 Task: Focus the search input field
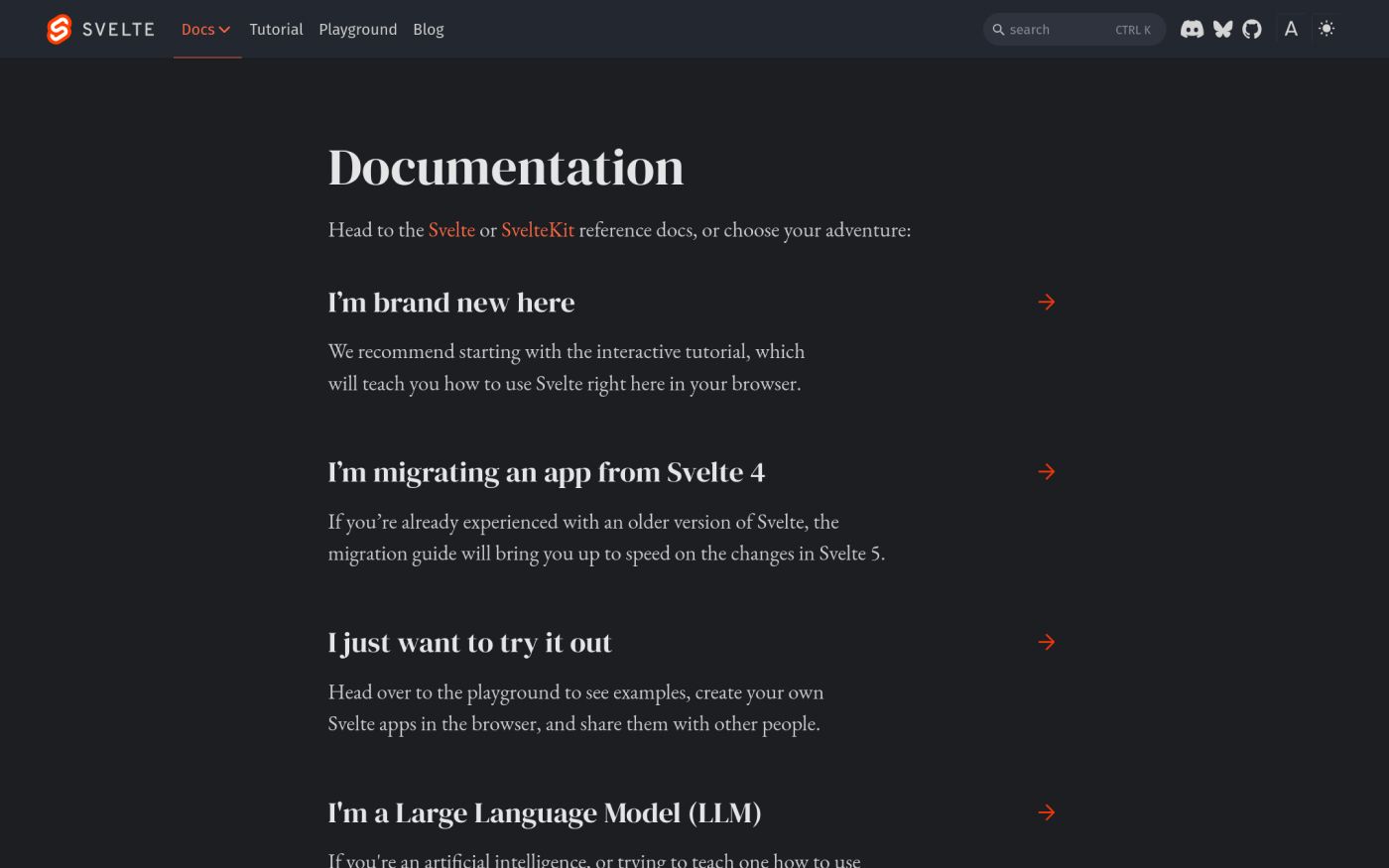click(1074, 30)
